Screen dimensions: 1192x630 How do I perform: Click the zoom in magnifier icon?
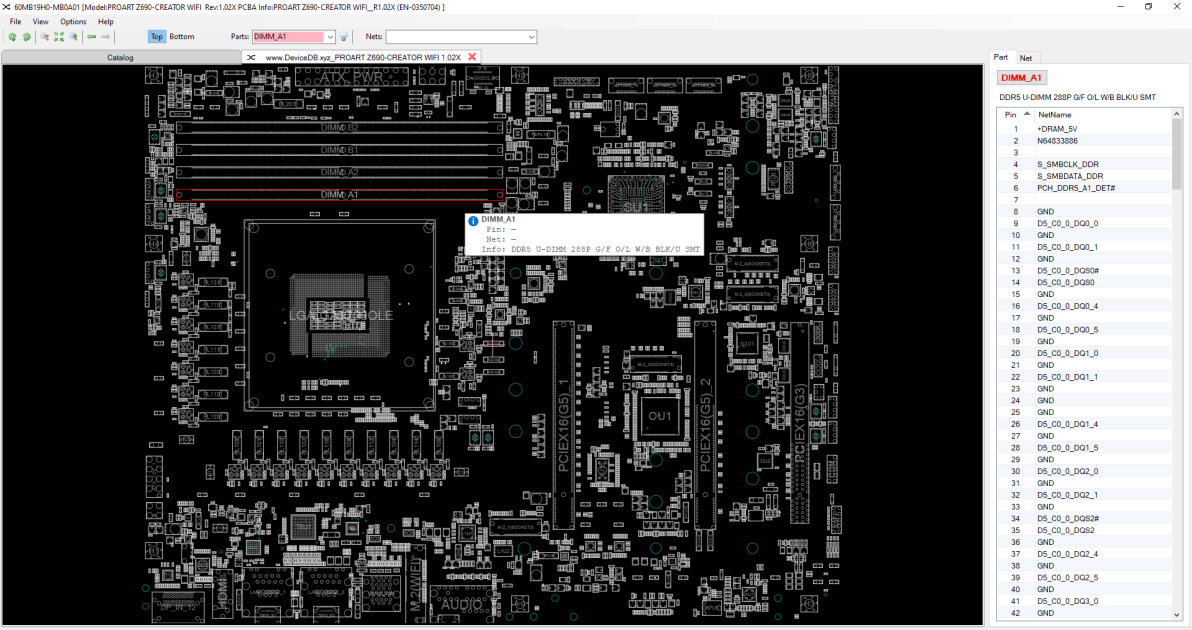point(74,36)
